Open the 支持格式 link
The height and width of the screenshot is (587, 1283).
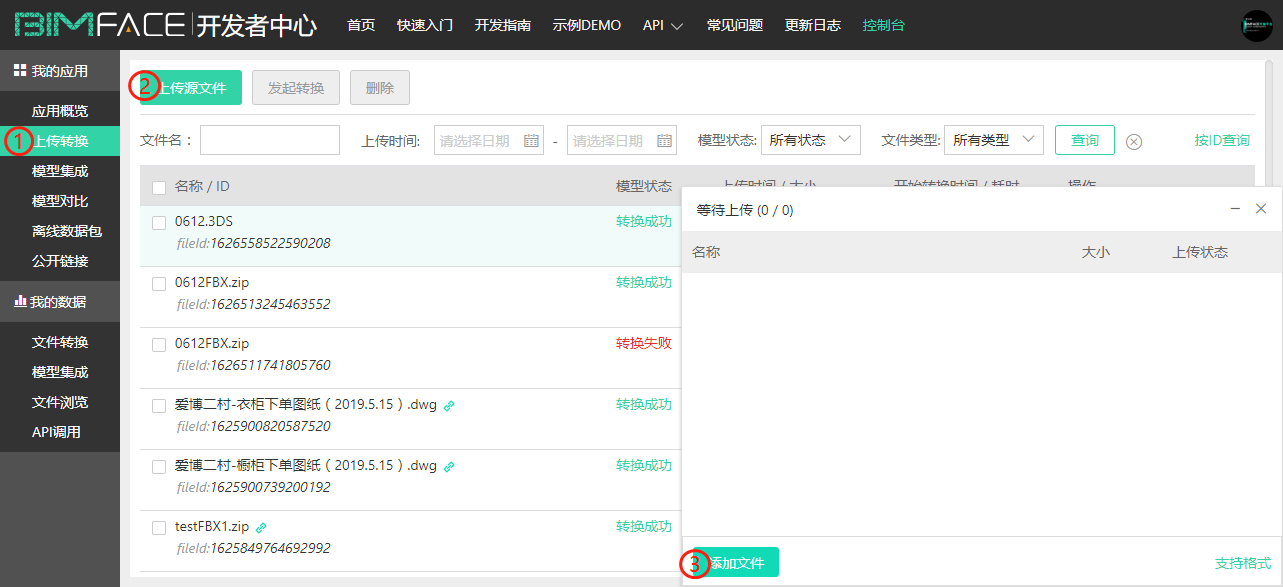[x=1242, y=563]
